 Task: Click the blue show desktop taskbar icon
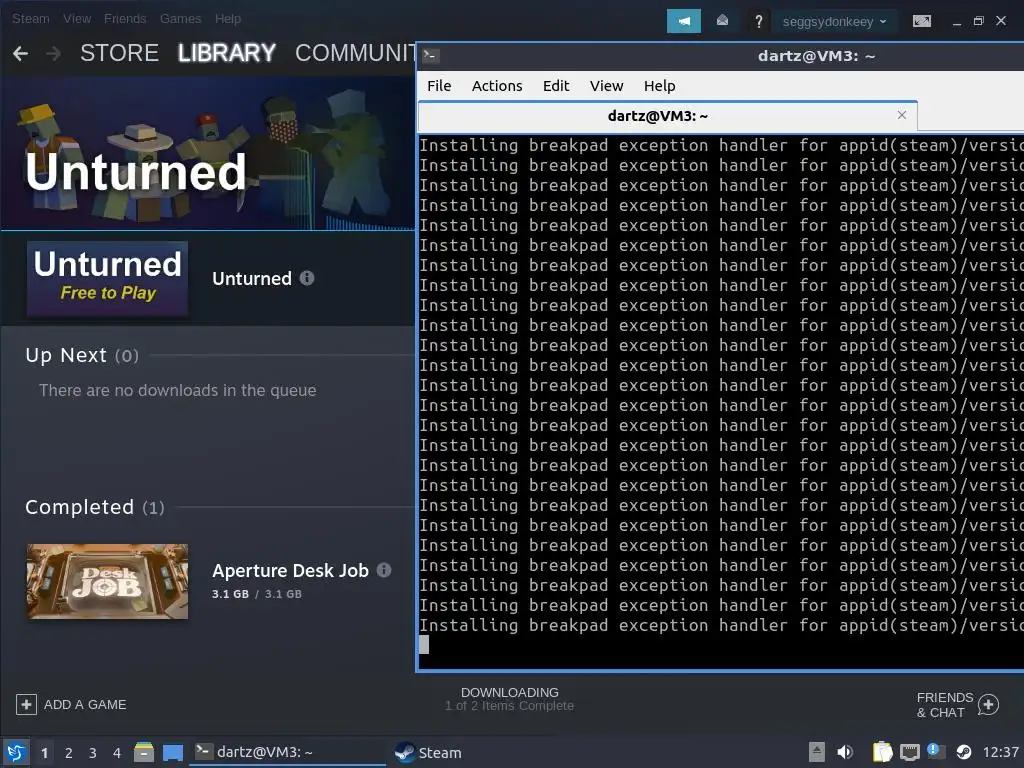(173, 753)
